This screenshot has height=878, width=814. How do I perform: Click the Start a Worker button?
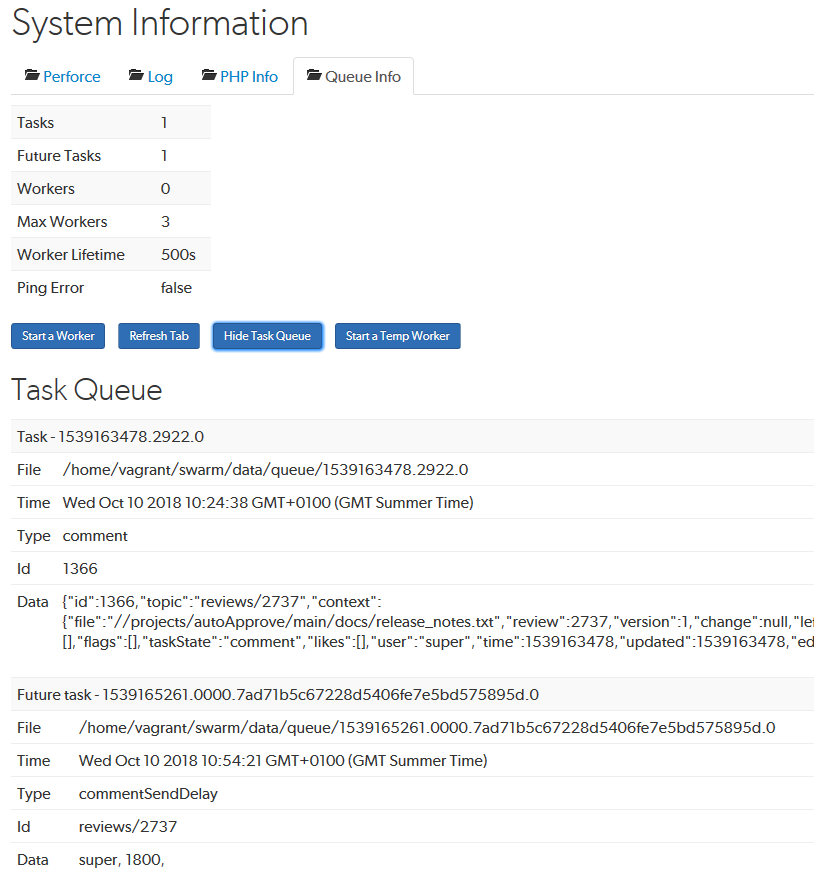point(58,336)
